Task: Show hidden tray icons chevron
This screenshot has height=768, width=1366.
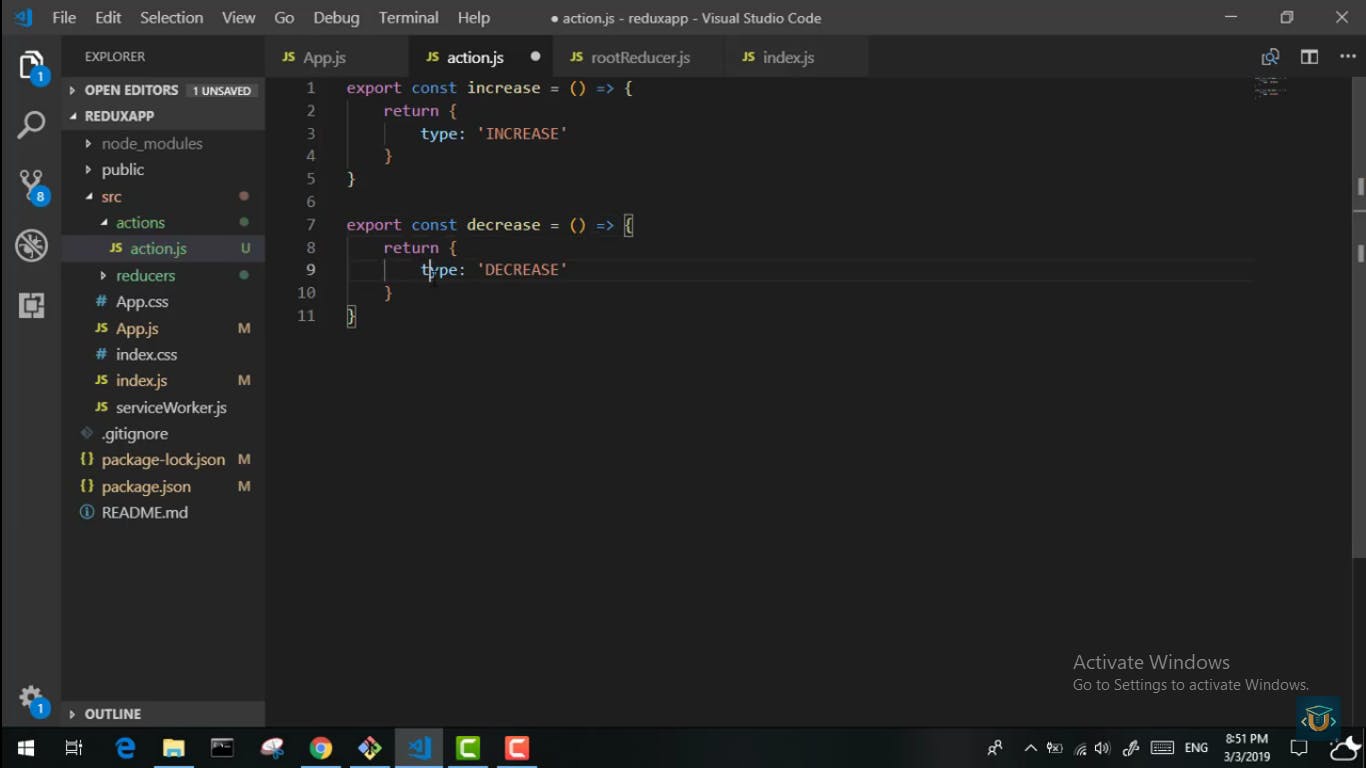Action: point(1030,748)
